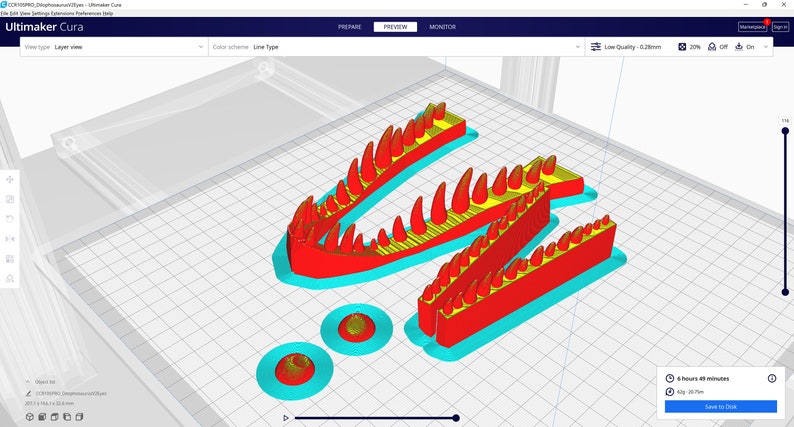Click the upper layer slider handle
The image size is (794, 427).
click(785, 131)
